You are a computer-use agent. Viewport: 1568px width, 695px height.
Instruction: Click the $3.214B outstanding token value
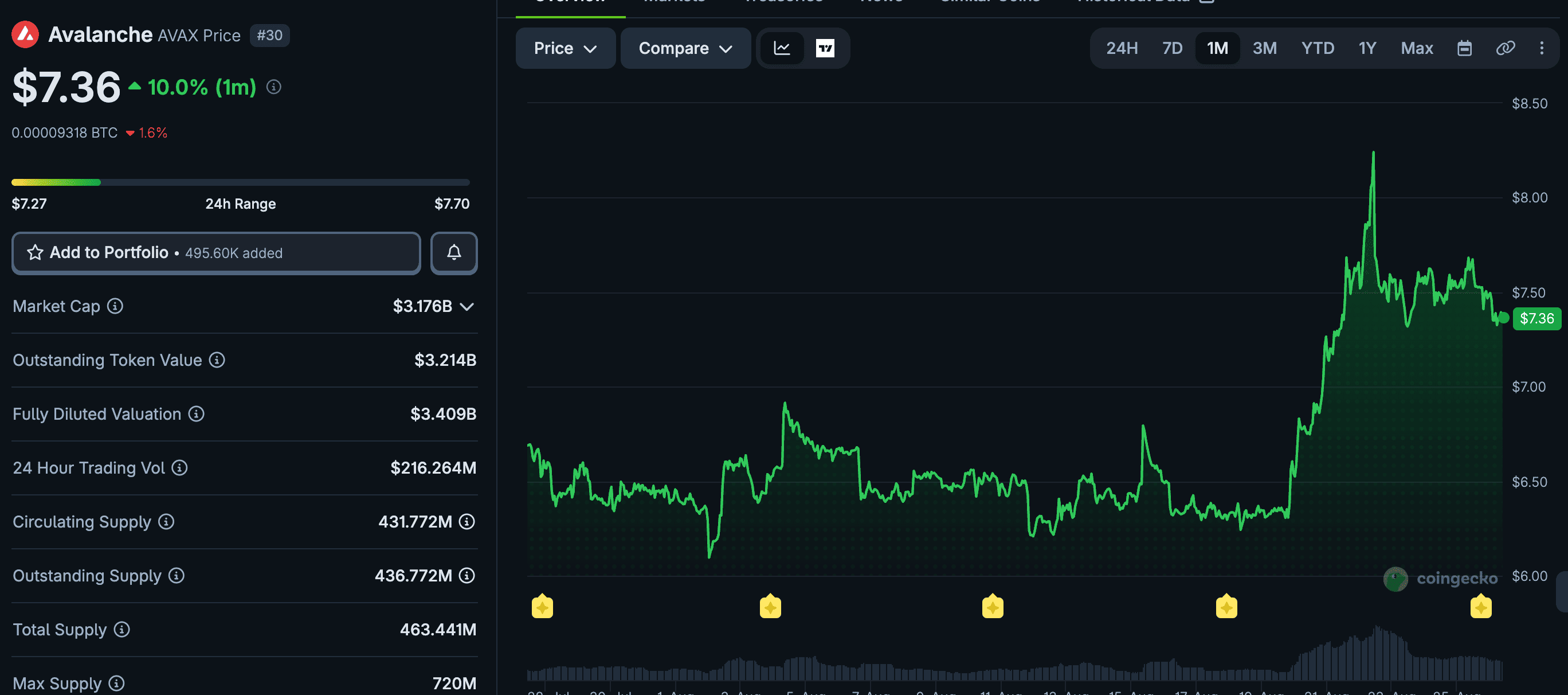(445, 360)
